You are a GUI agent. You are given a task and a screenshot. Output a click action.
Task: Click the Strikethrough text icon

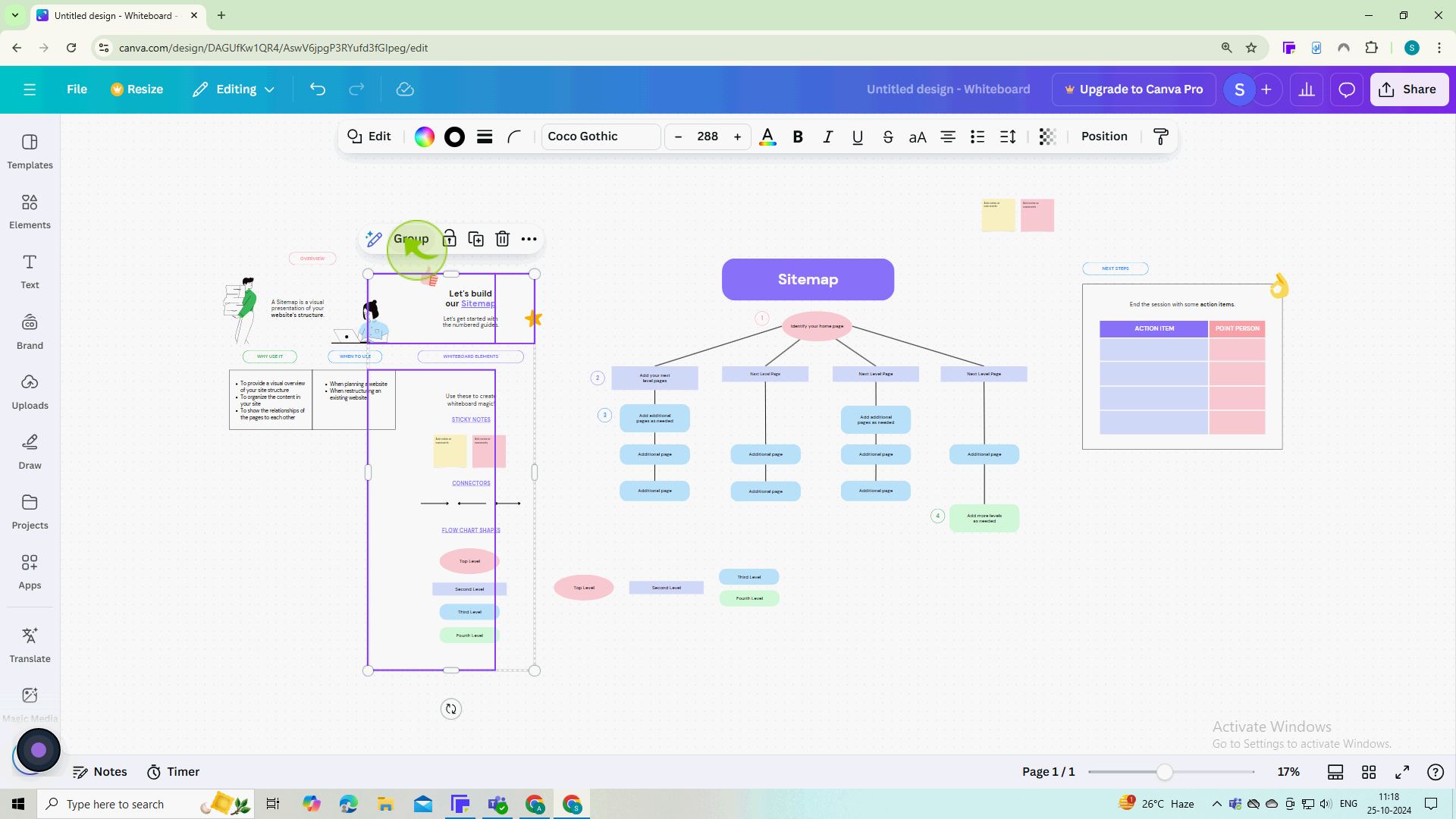coord(889,137)
